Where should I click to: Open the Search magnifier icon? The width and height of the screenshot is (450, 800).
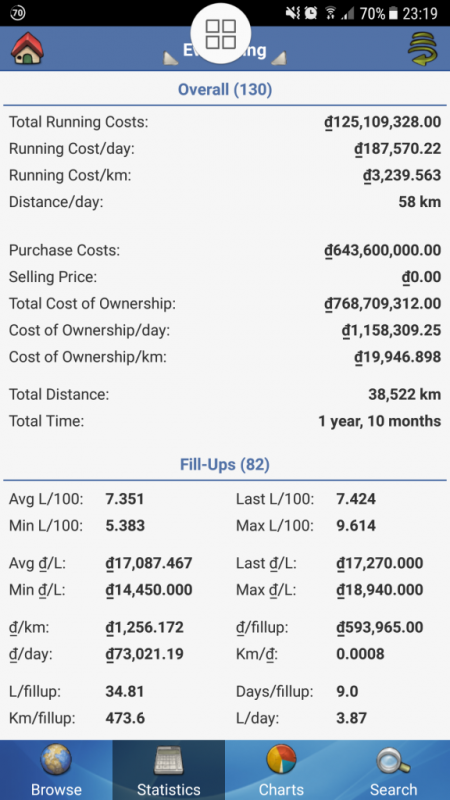coord(393,761)
